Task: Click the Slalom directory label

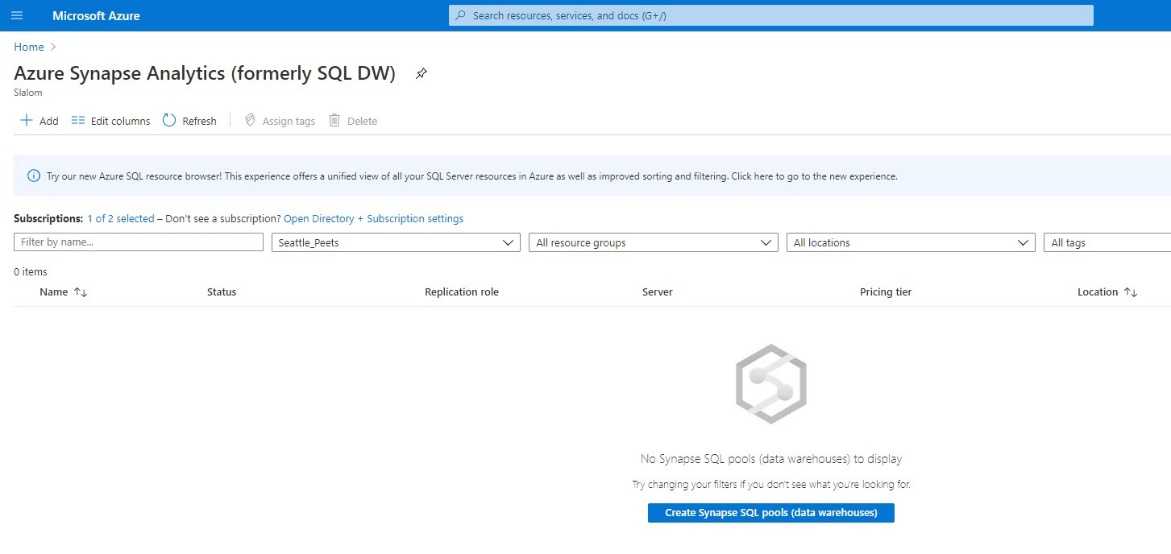Action: click(x=28, y=93)
